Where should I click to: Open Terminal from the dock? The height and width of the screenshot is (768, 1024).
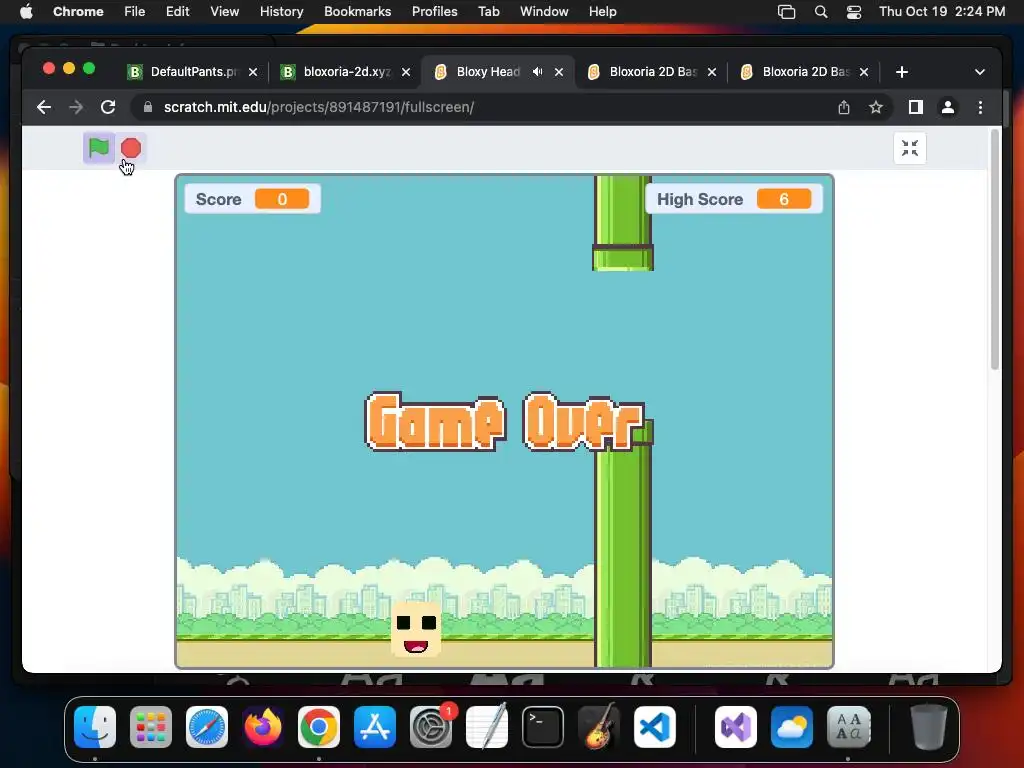coord(543,727)
